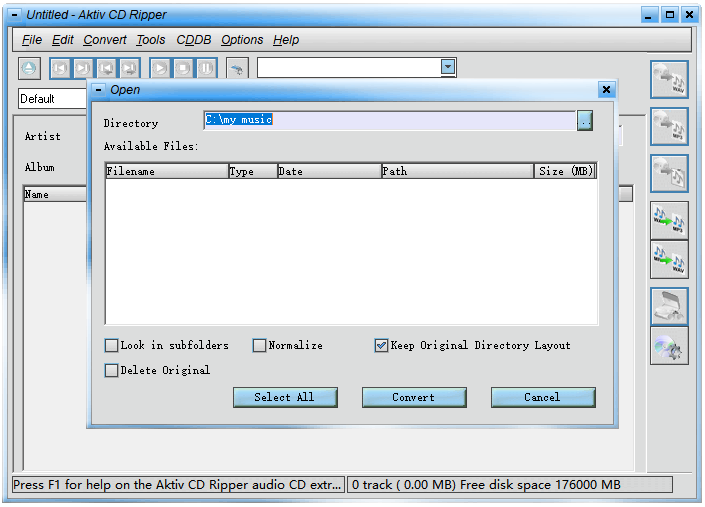Sort by Path column header
Viewport: 705px width, 507px height.
457,171
